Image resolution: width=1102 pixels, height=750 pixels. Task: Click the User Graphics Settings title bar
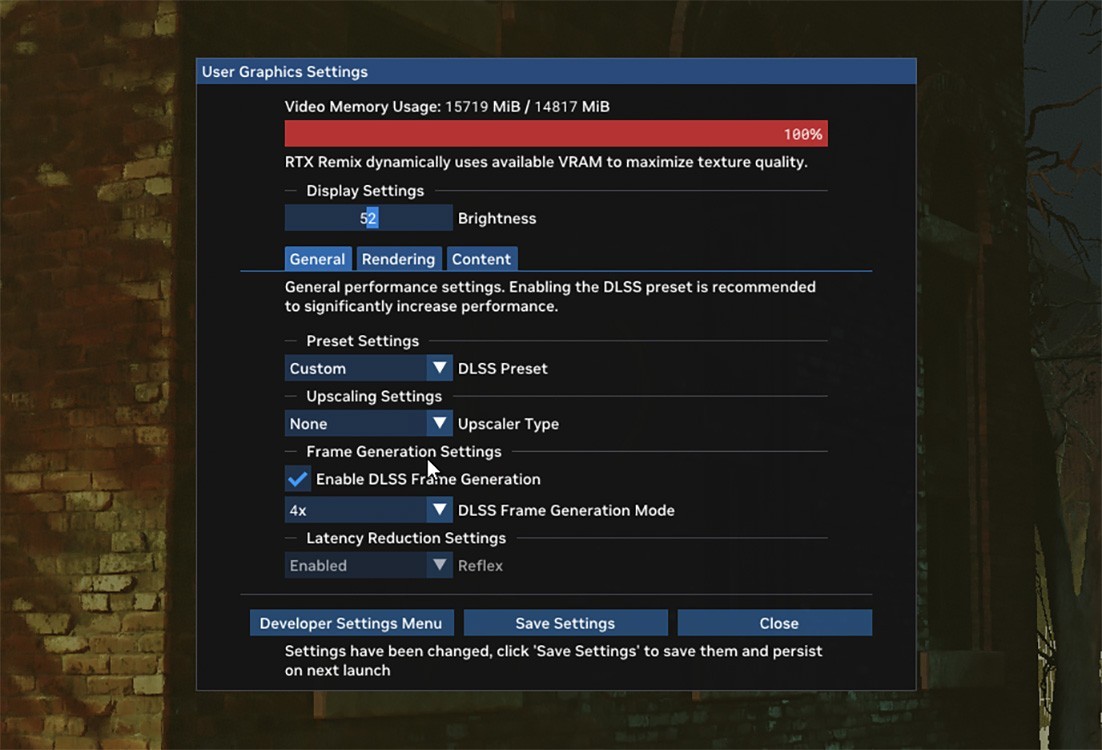(x=556, y=72)
